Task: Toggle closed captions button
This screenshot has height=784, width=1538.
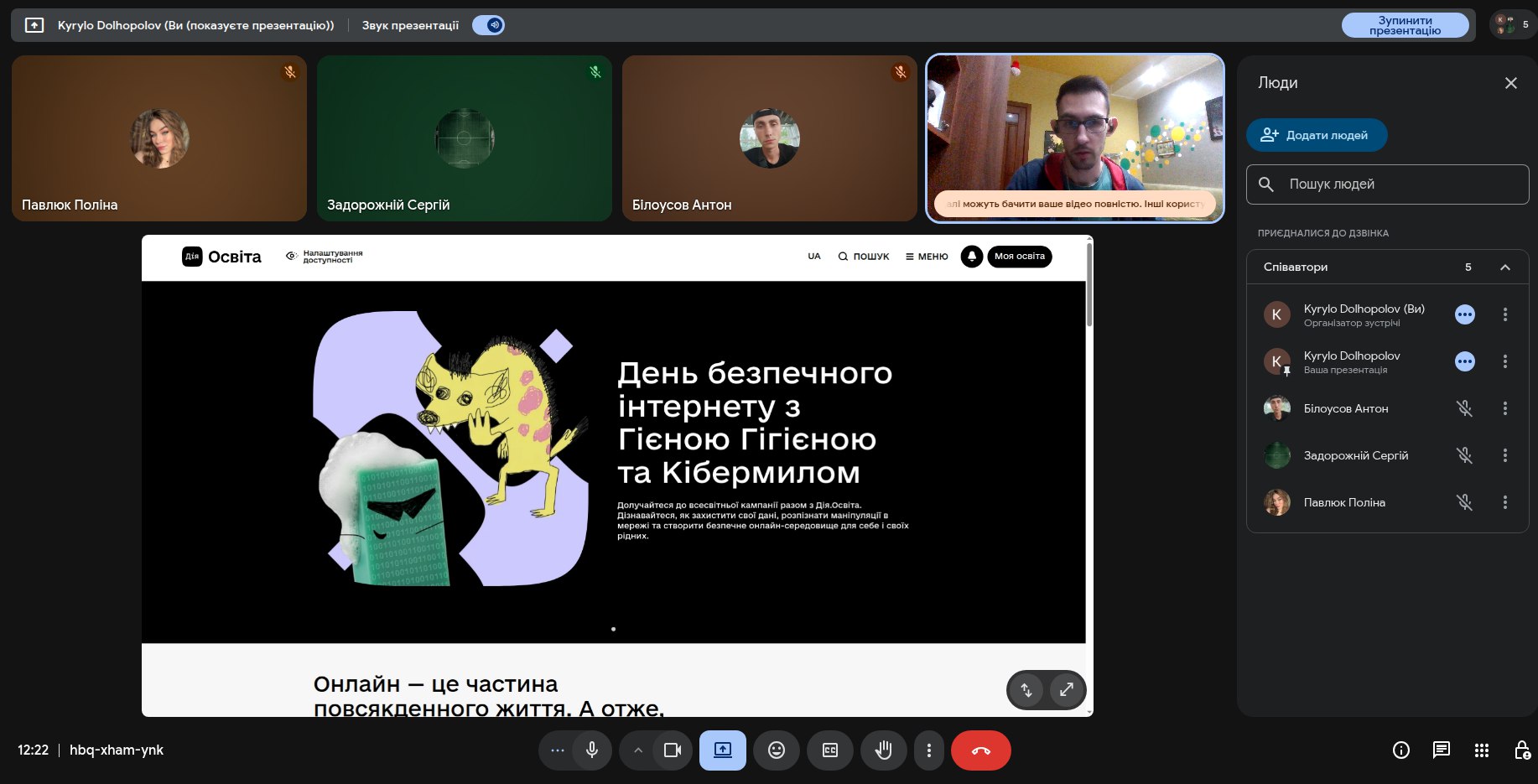Action: [830, 750]
